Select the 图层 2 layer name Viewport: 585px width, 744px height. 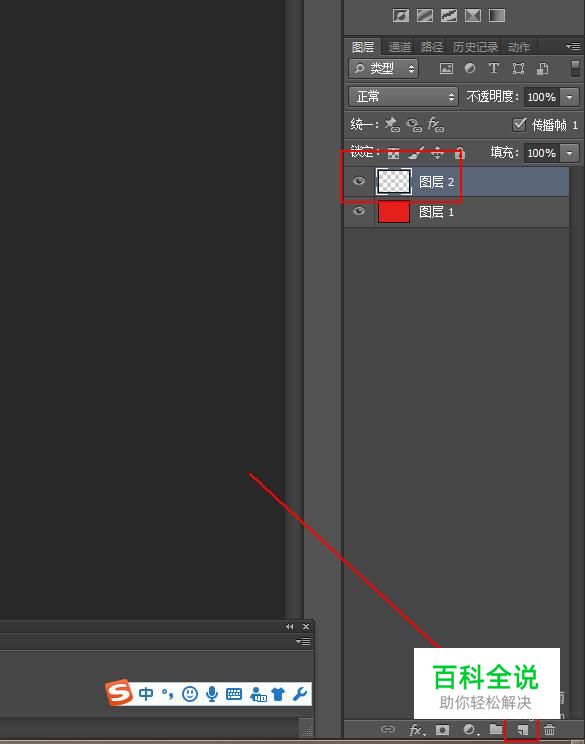436,182
